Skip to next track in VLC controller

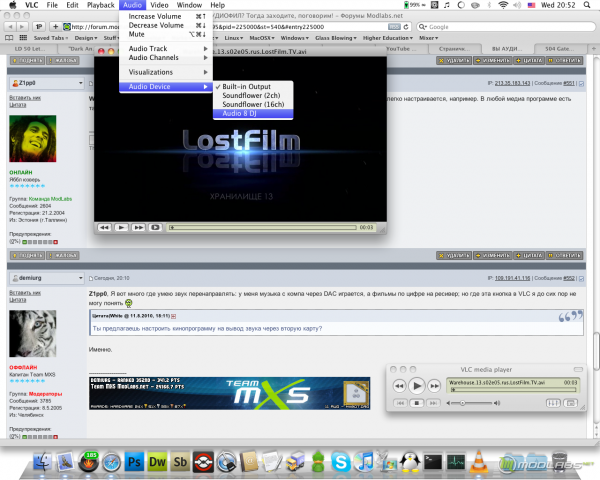click(433, 403)
